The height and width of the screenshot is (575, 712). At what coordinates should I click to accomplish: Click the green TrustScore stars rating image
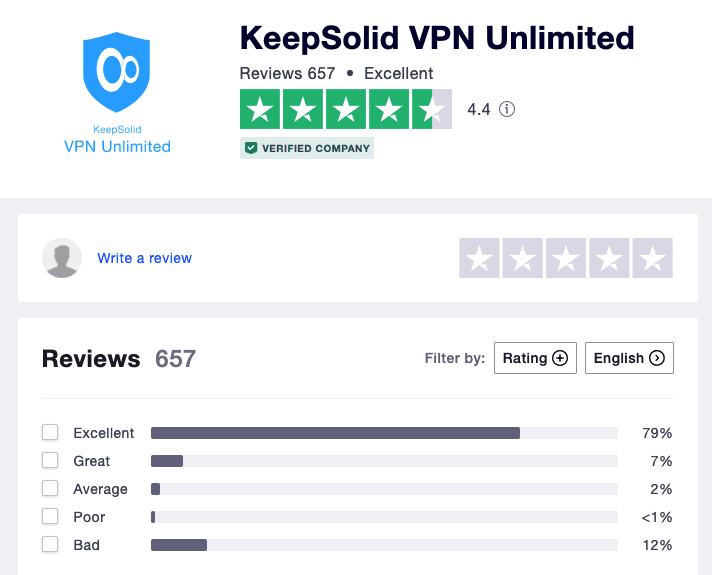346,109
